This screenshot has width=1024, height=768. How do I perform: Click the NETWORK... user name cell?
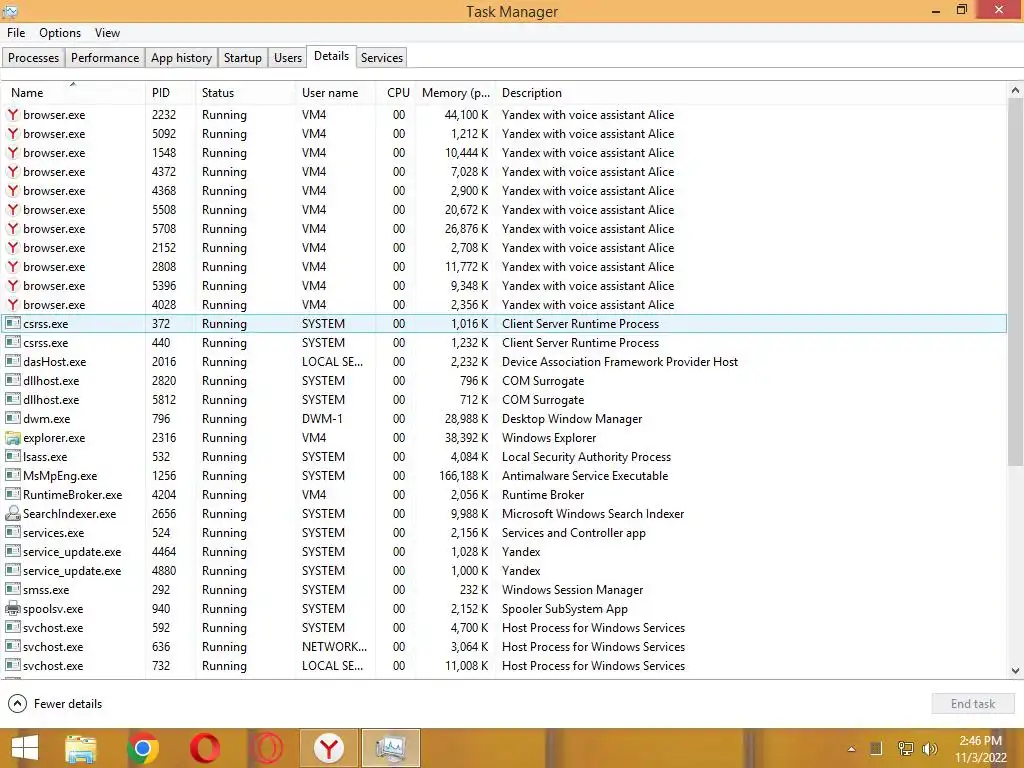click(334, 647)
